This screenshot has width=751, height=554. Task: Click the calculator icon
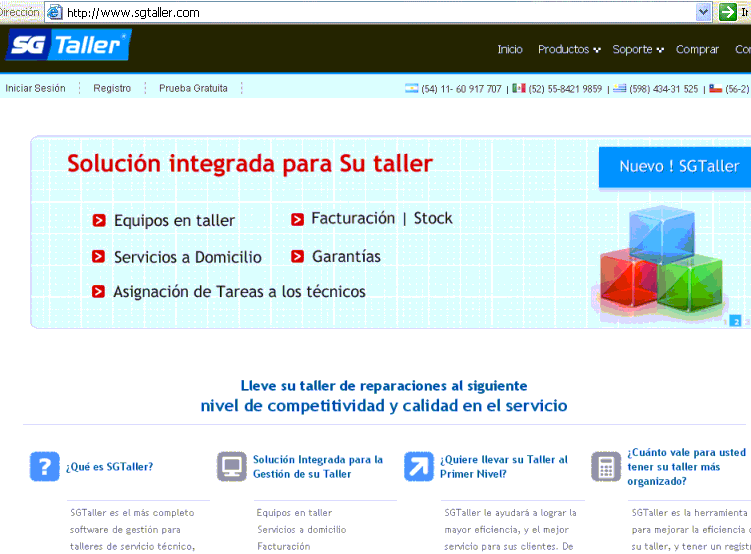[x=606, y=466]
